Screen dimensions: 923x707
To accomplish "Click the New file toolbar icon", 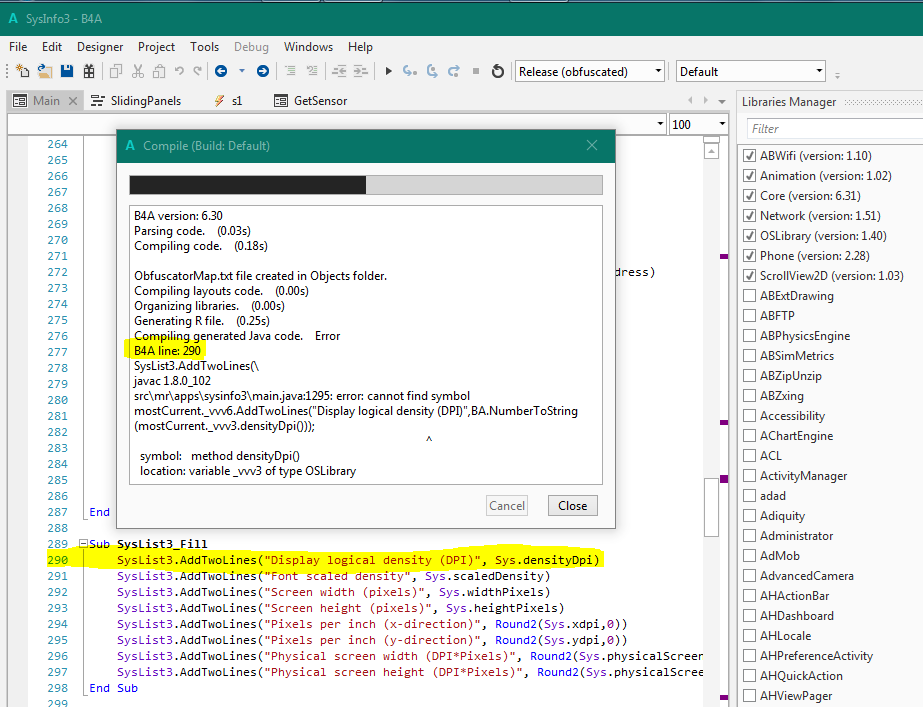I will point(23,71).
